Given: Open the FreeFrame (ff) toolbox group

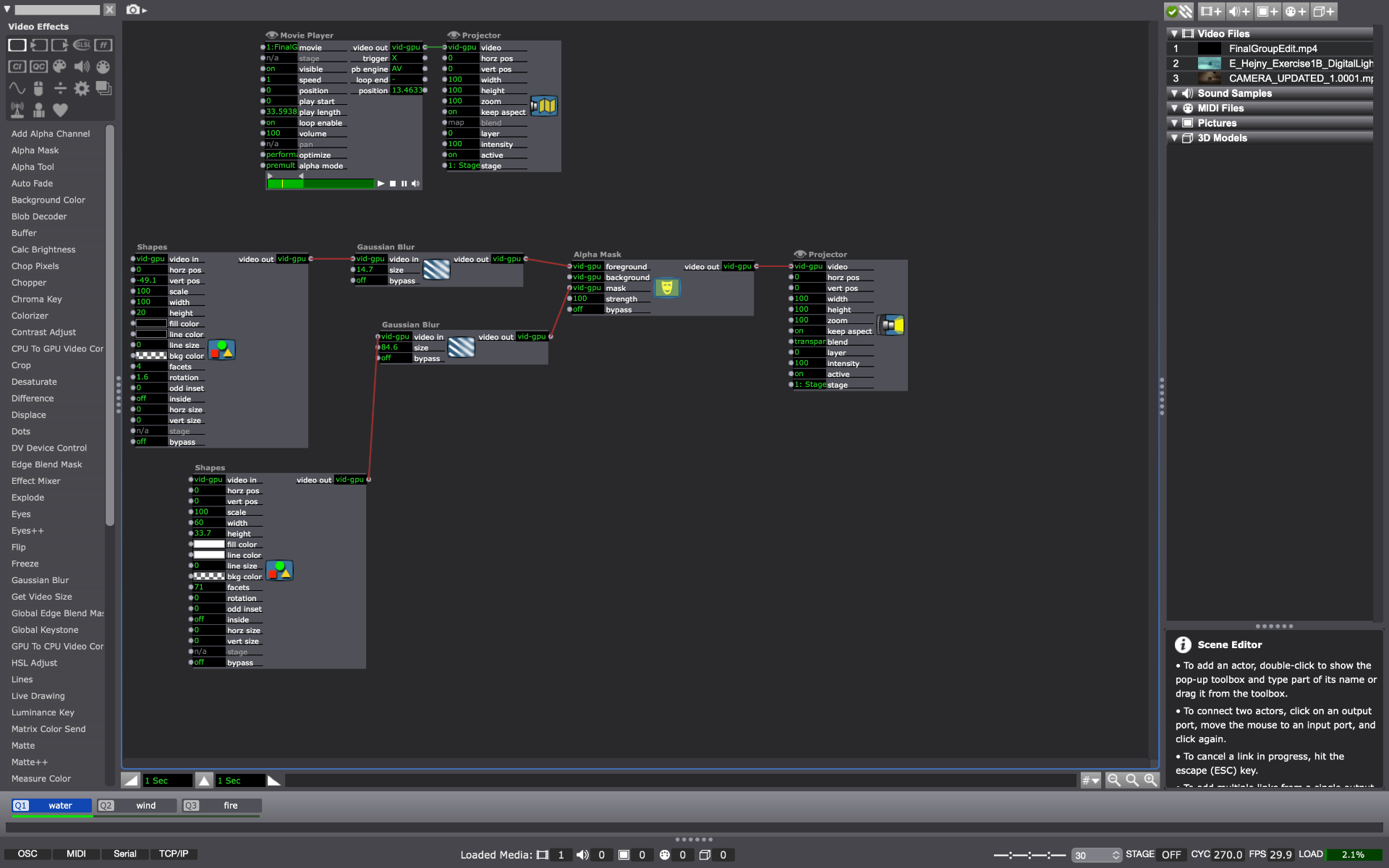Looking at the screenshot, I should click(x=103, y=45).
